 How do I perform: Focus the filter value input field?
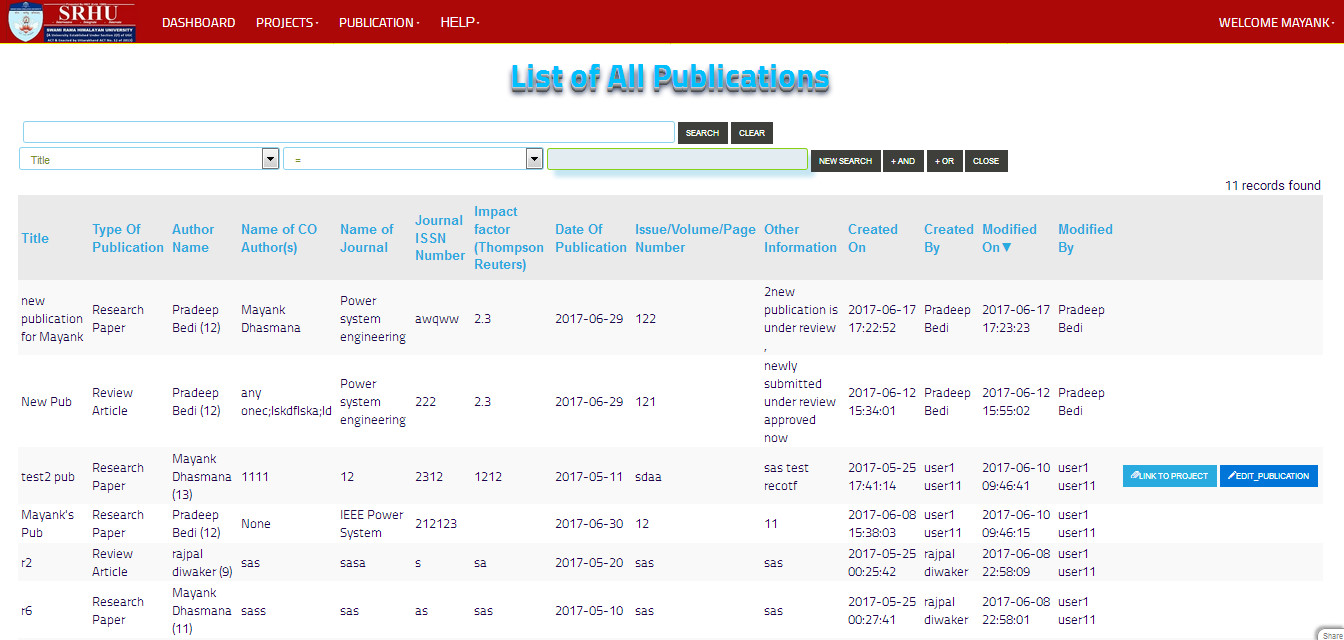(677, 159)
